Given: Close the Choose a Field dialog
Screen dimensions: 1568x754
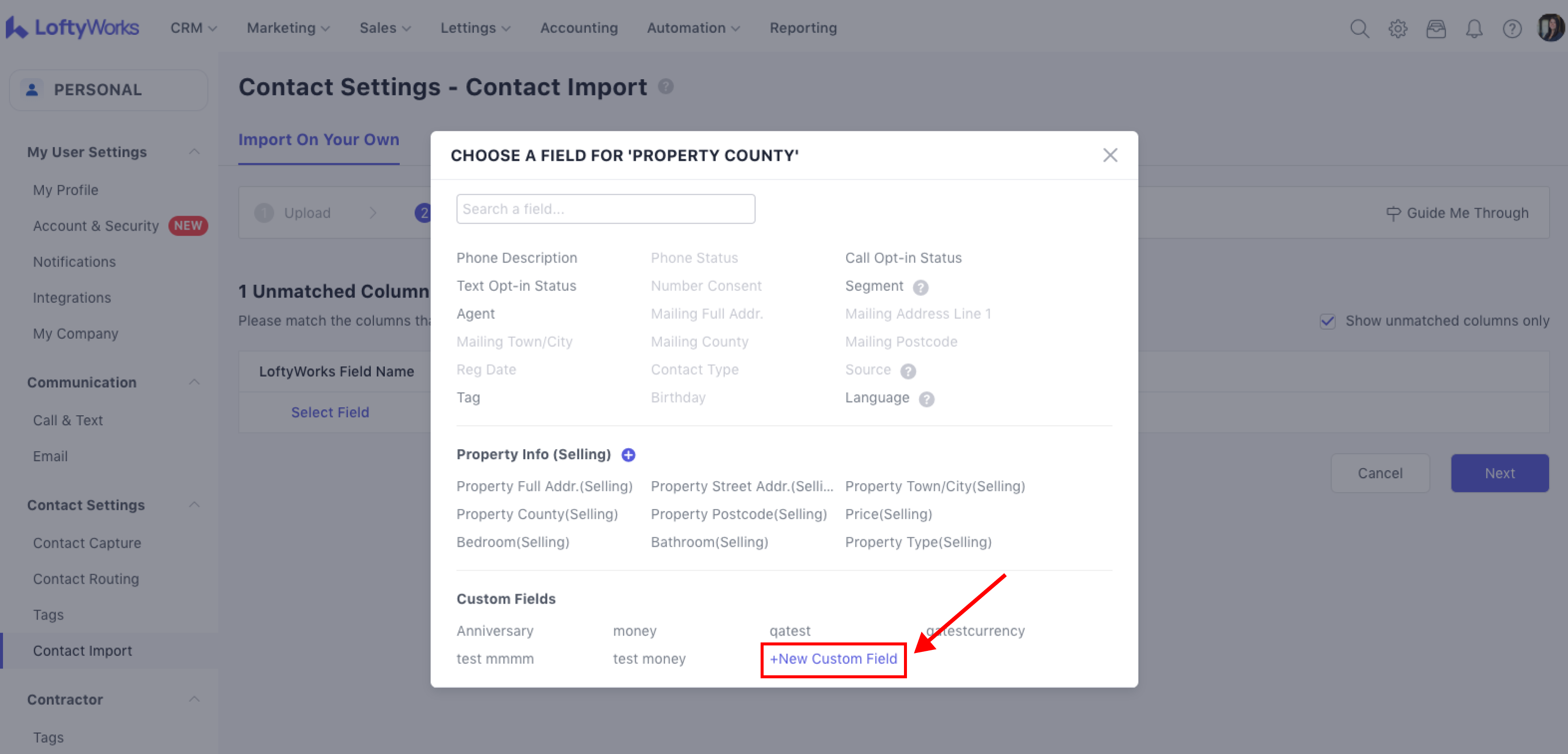Looking at the screenshot, I should pyautogui.click(x=1110, y=155).
